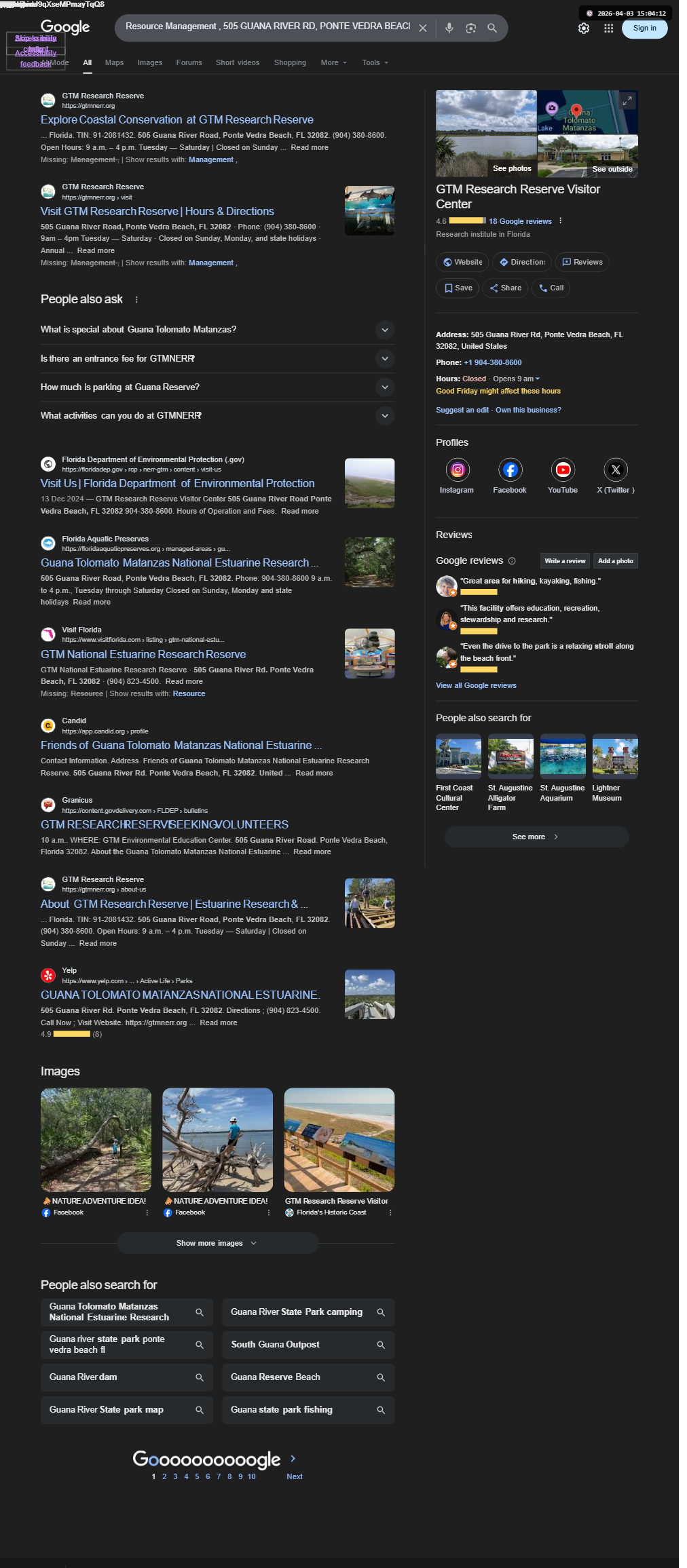Open options for Florida's Historic Coast image

tap(390, 1212)
